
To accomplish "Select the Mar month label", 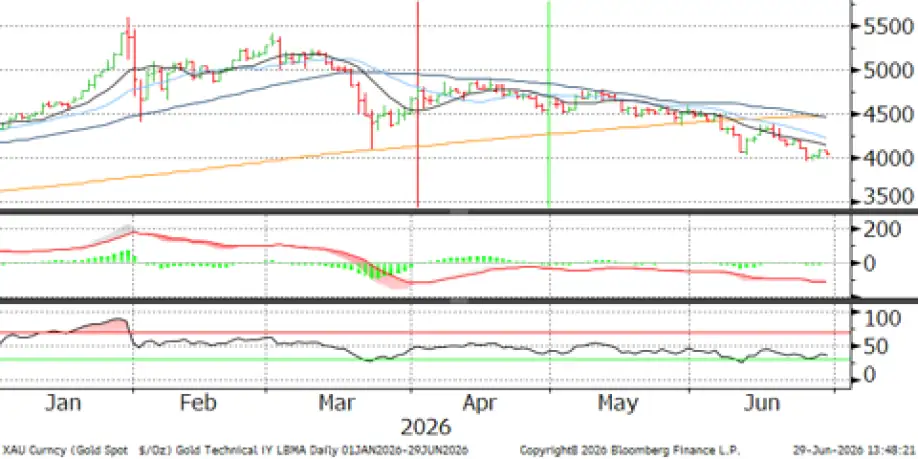I will point(339,403).
